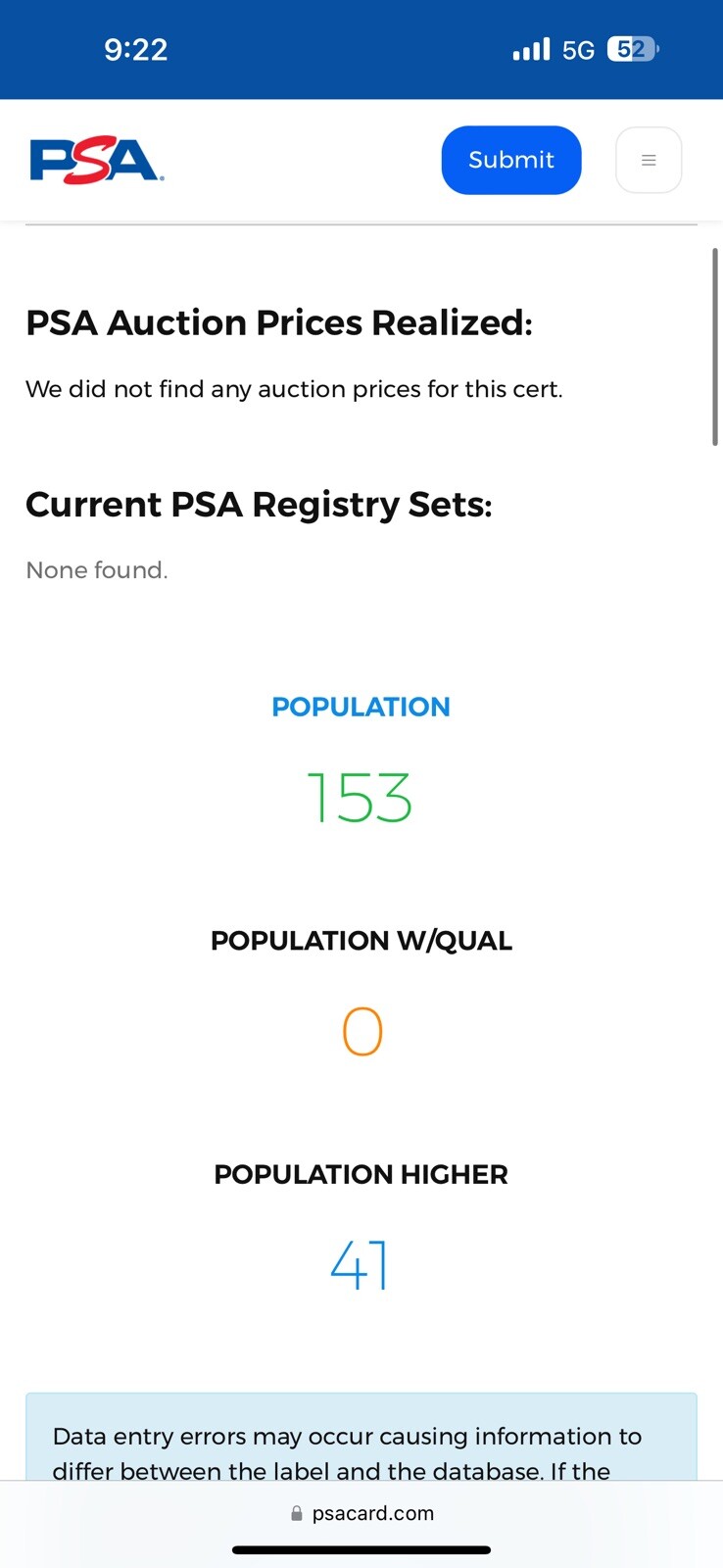
Task: Tap the None found text
Action: (97, 570)
